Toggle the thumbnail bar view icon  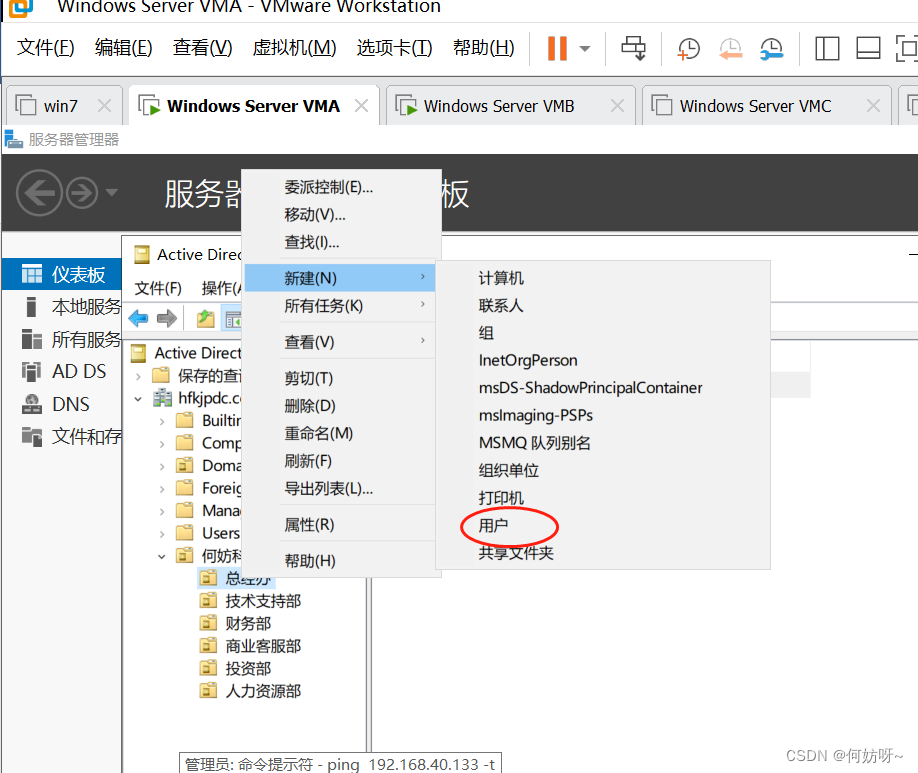[867, 48]
